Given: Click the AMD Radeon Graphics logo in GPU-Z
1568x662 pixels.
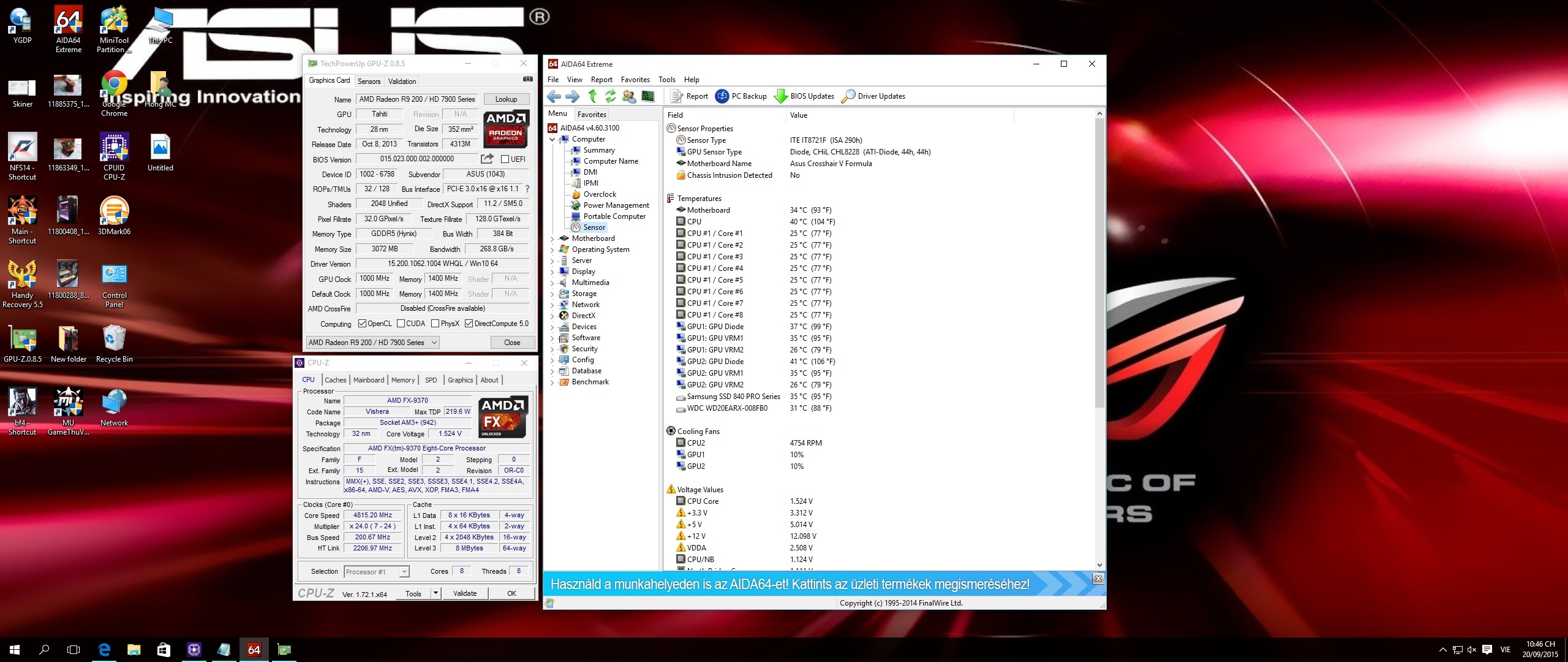Looking at the screenshot, I should click(x=505, y=129).
